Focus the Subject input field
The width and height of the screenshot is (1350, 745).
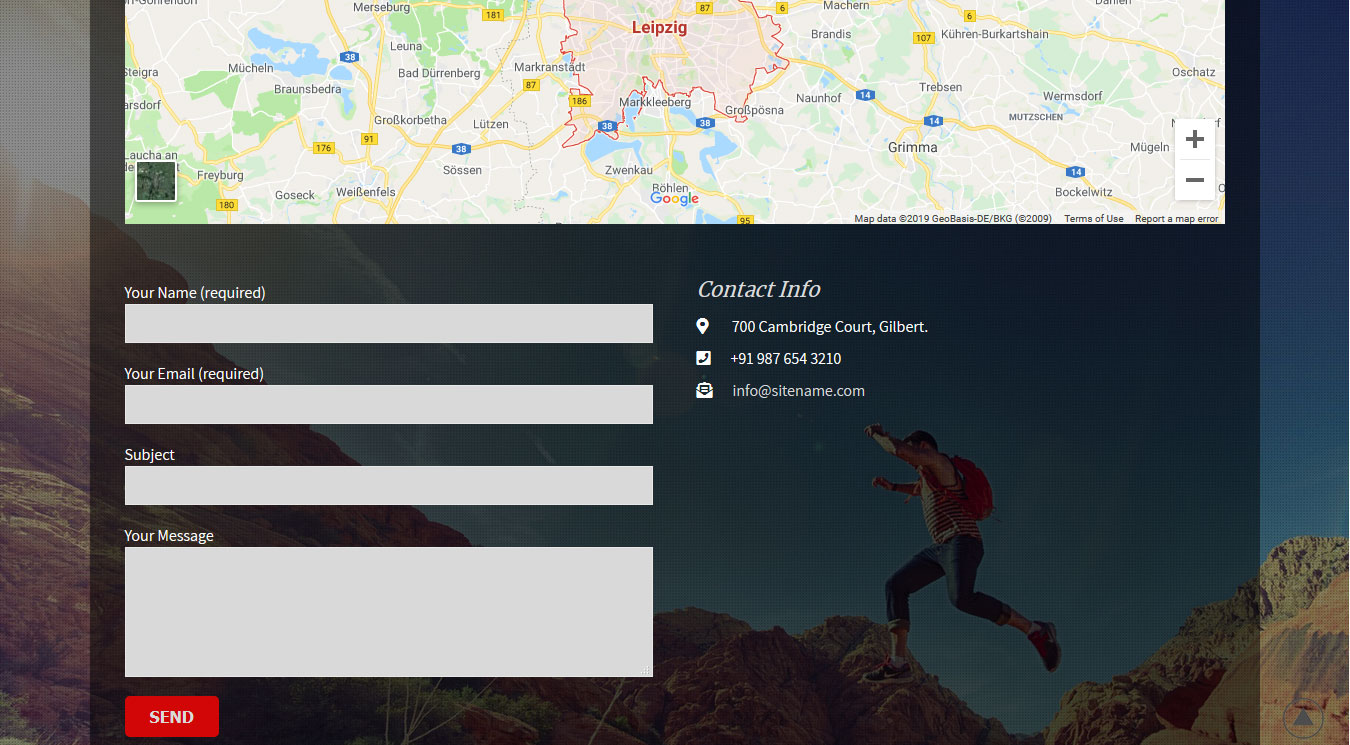pos(389,485)
